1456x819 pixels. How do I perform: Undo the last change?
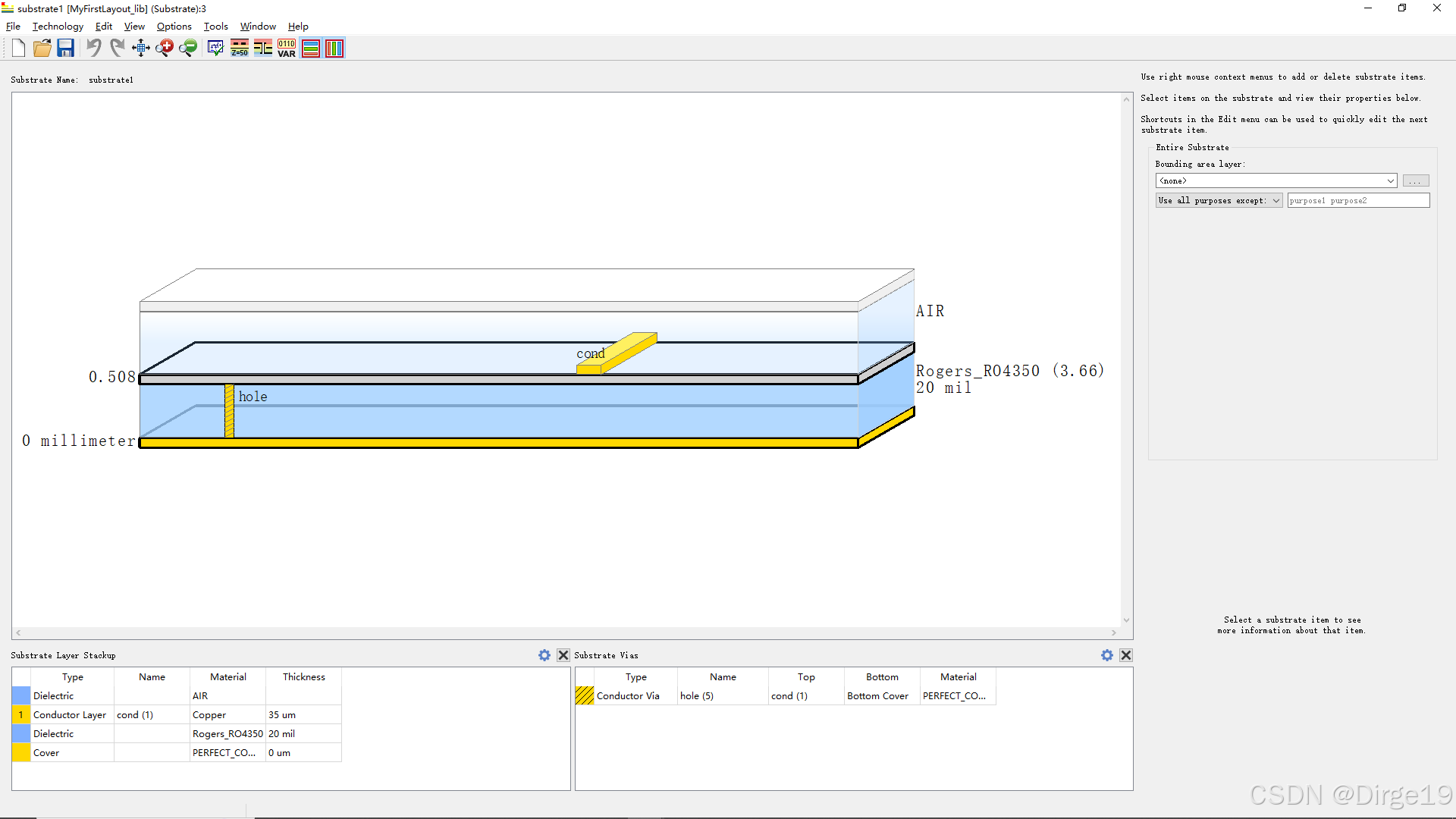[93, 48]
